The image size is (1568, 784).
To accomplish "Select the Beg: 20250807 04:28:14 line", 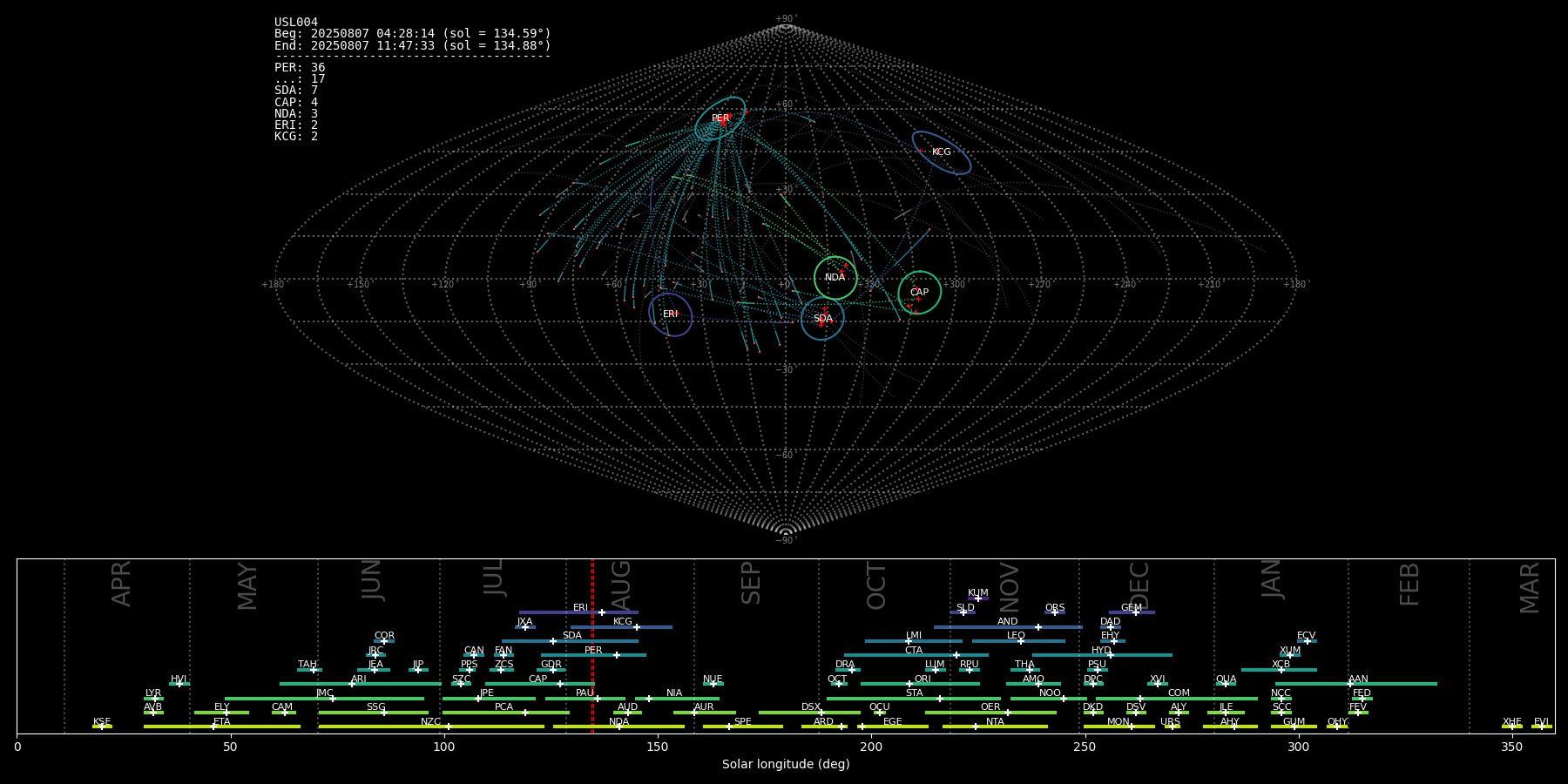I will tap(413, 34).
